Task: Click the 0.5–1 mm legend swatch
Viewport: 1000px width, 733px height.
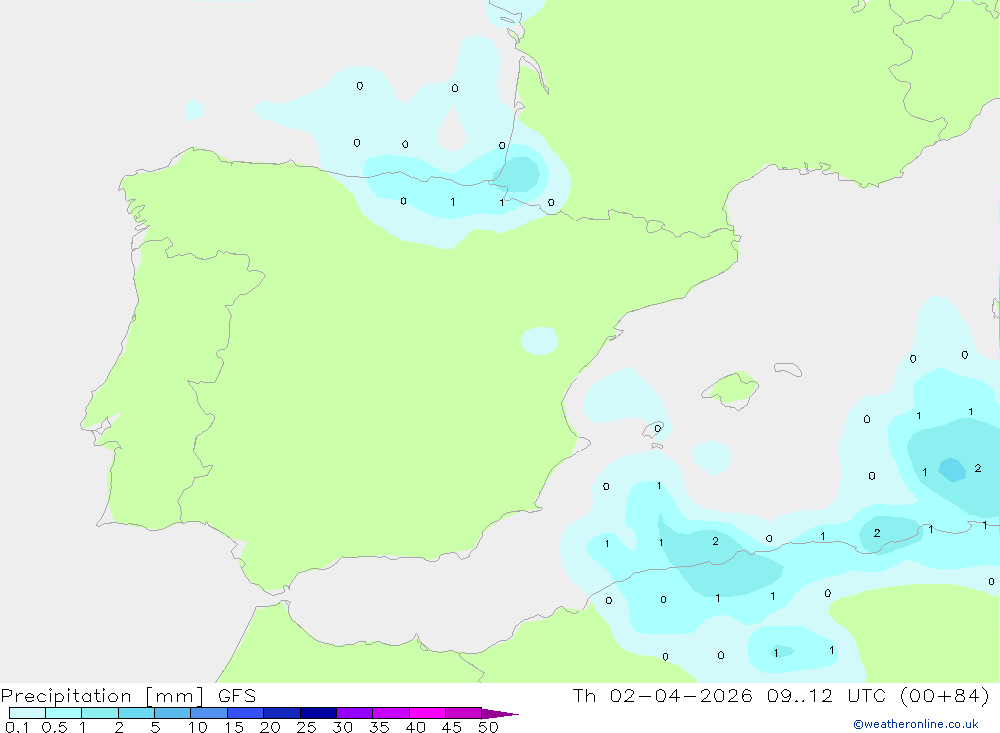Action: pyautogui.click(x=63, y=713)
